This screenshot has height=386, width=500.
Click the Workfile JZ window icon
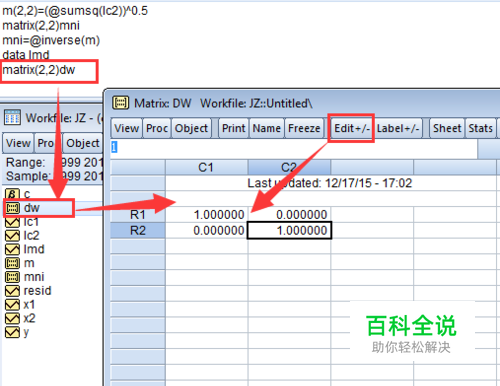(x=12, y=118)
